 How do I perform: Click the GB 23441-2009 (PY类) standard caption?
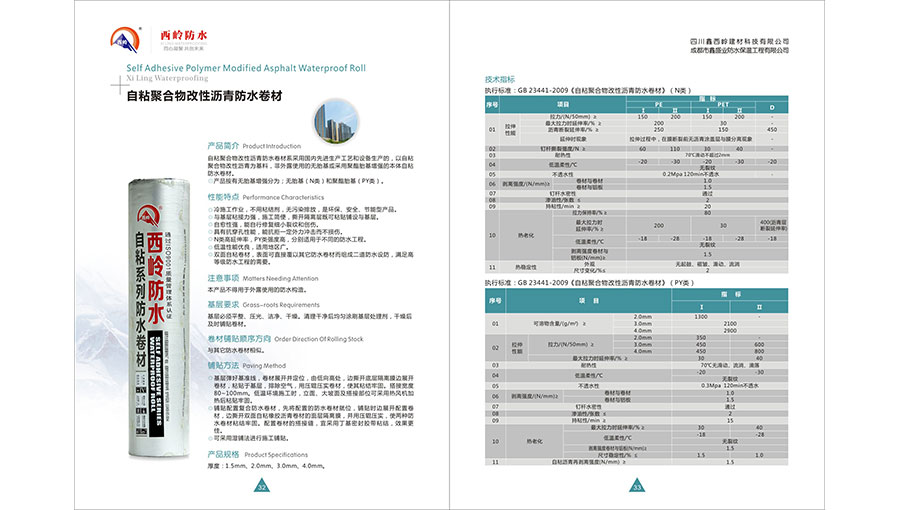tap(590, 283)
